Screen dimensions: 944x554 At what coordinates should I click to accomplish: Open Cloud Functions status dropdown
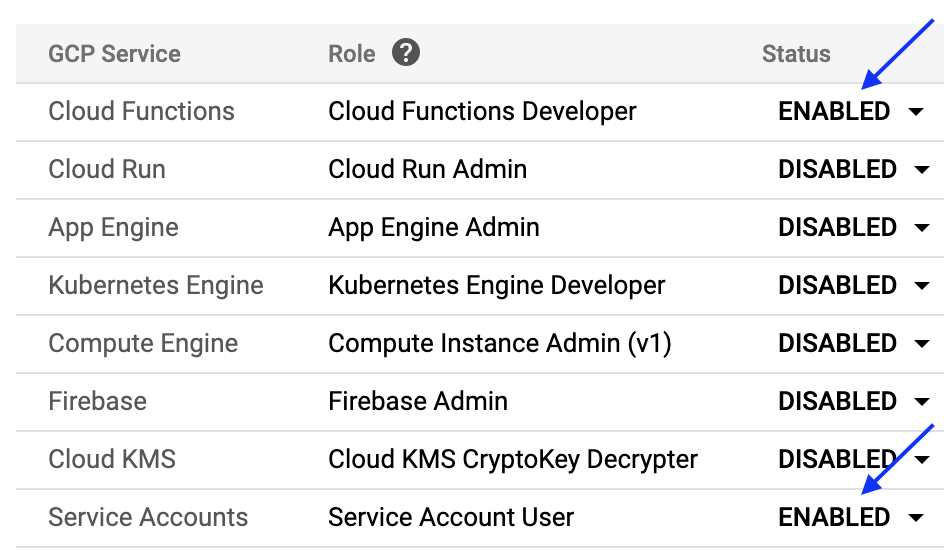[x=916, y=112]
